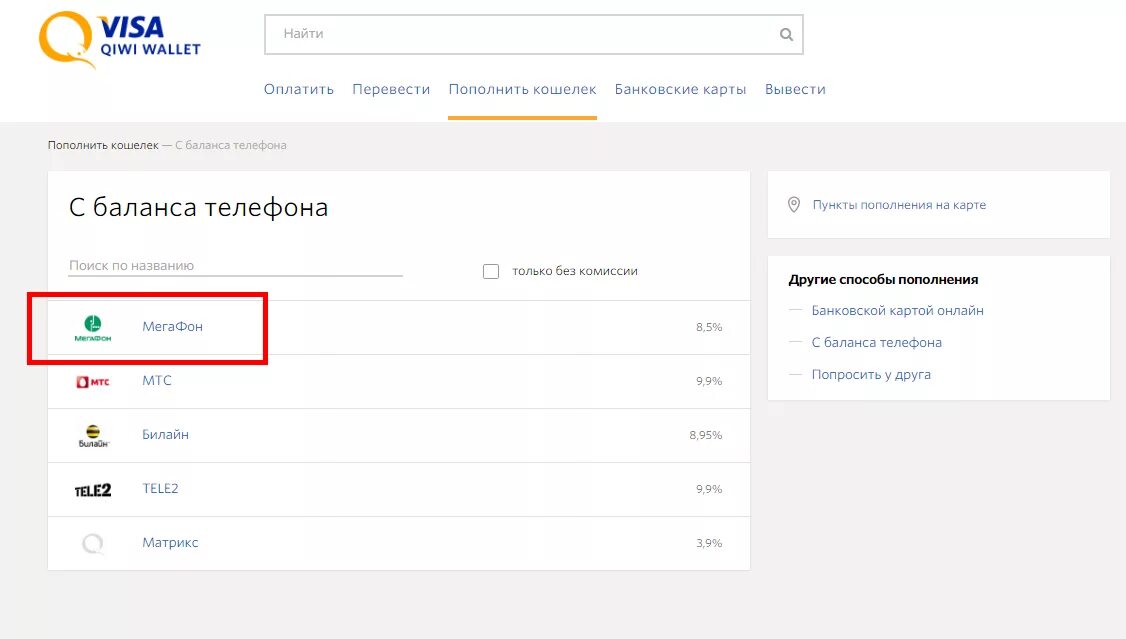Choose the Билайн operator name
The image size is (1126, 639).
[165, 434]
